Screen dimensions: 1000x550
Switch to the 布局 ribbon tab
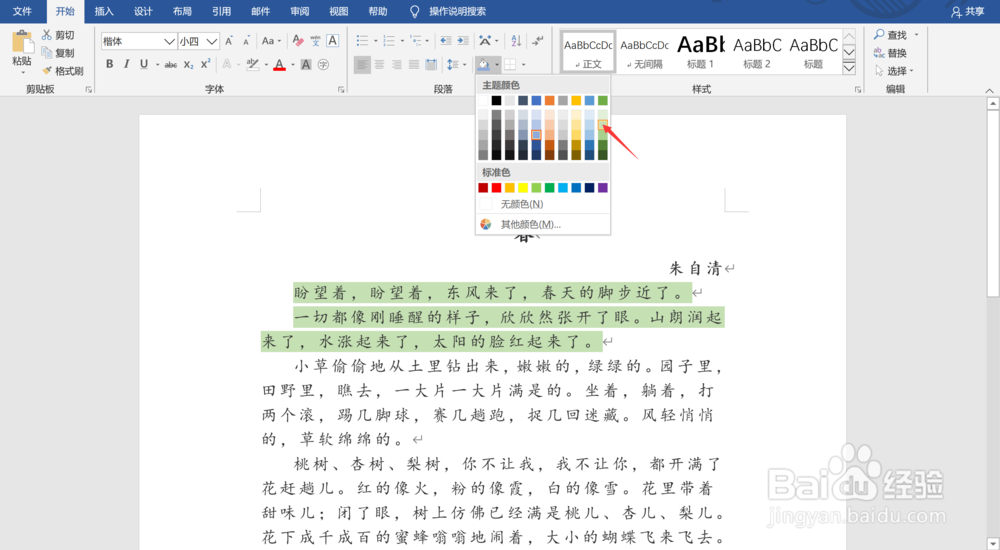(x=182, y=11)
